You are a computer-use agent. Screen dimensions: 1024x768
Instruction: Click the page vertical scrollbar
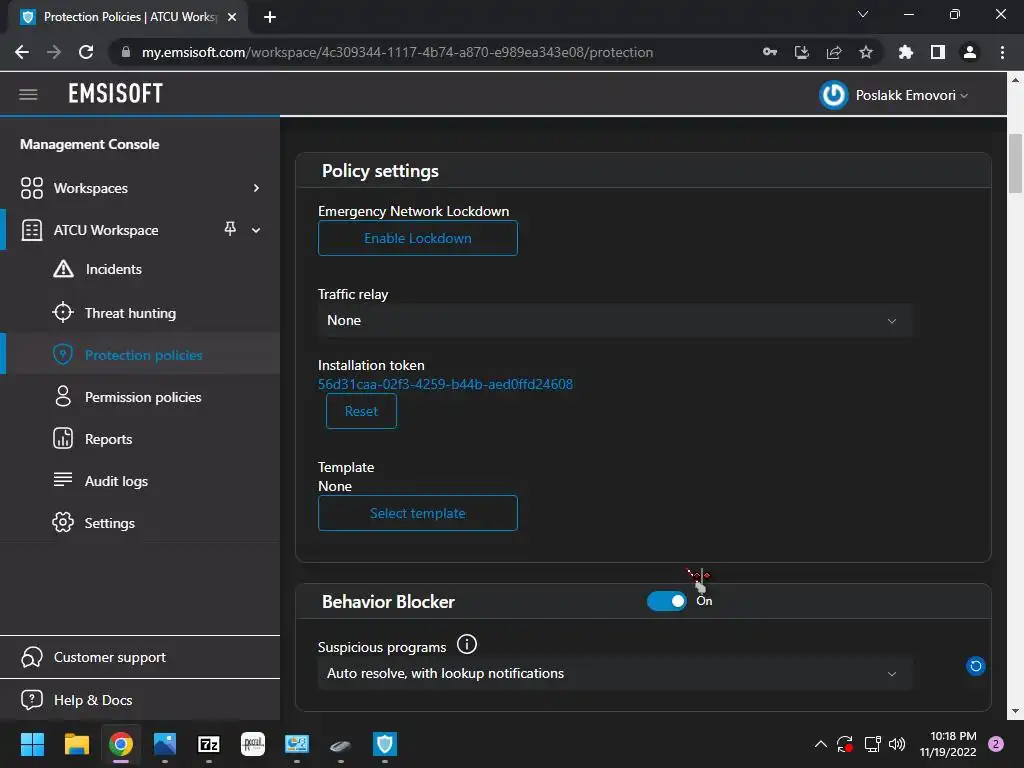[x=1015, y=163]
